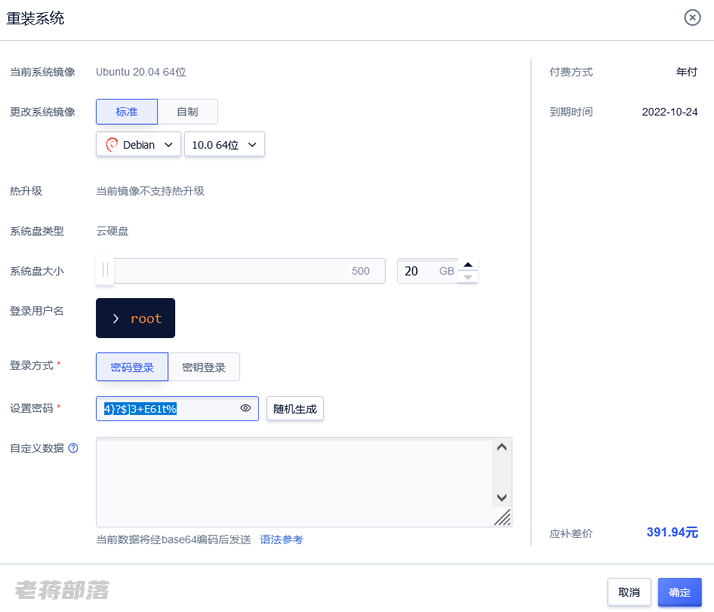Choose 密钥登录 login method

[x=204, y=367]
